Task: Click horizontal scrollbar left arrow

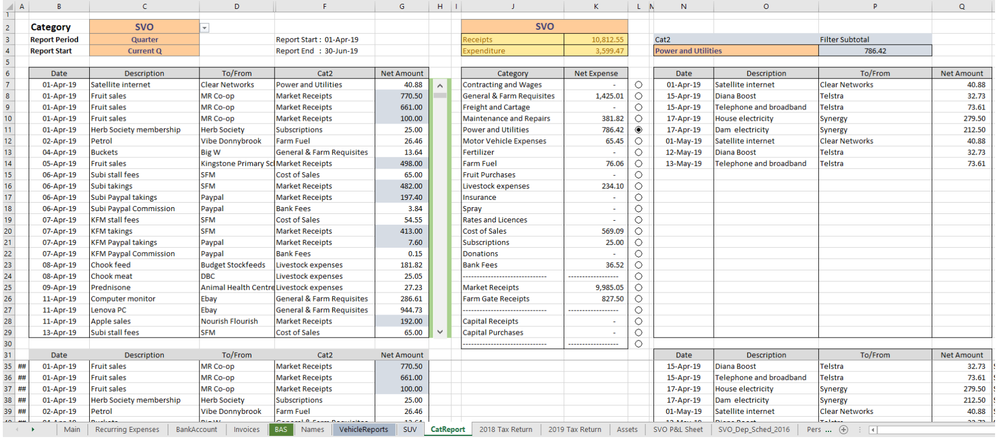Action: (x=872, y=430)
